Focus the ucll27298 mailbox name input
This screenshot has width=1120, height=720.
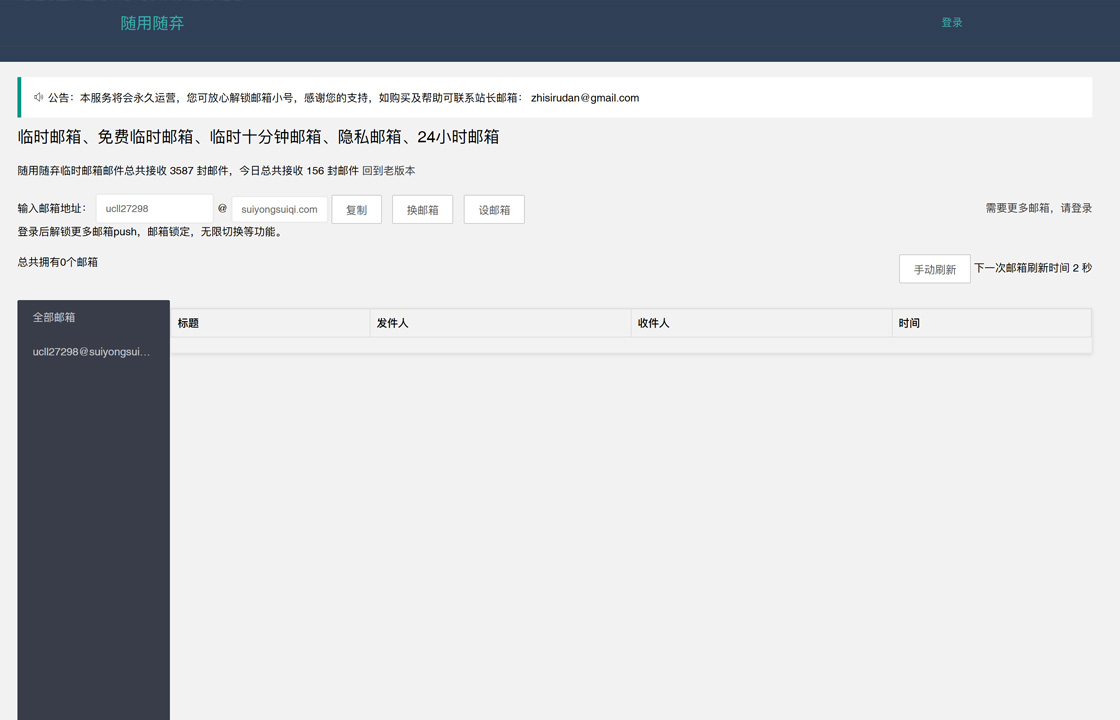tap(155, 209)
